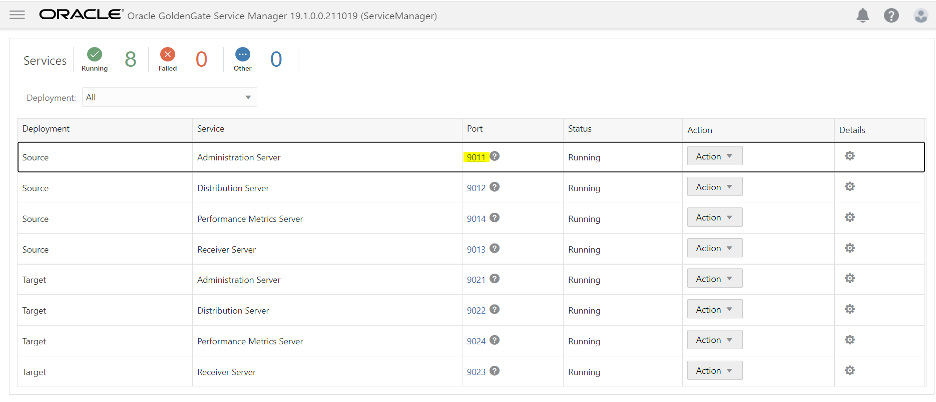Open Action dropdown for Target Receiver Server

[x=715, y=370]
